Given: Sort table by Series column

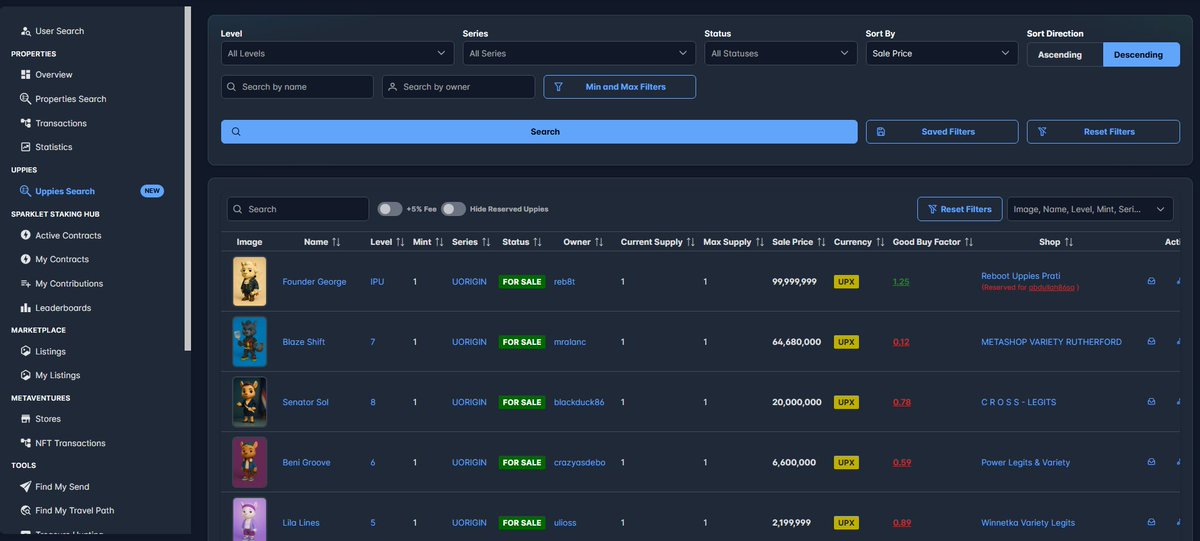Looking at the screenshot, I should coord(471,242).
